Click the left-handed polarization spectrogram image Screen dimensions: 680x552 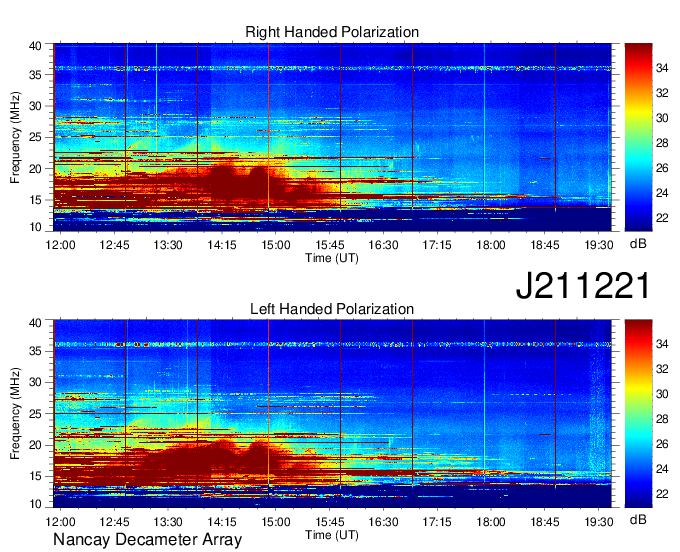(x=332, y=413)
